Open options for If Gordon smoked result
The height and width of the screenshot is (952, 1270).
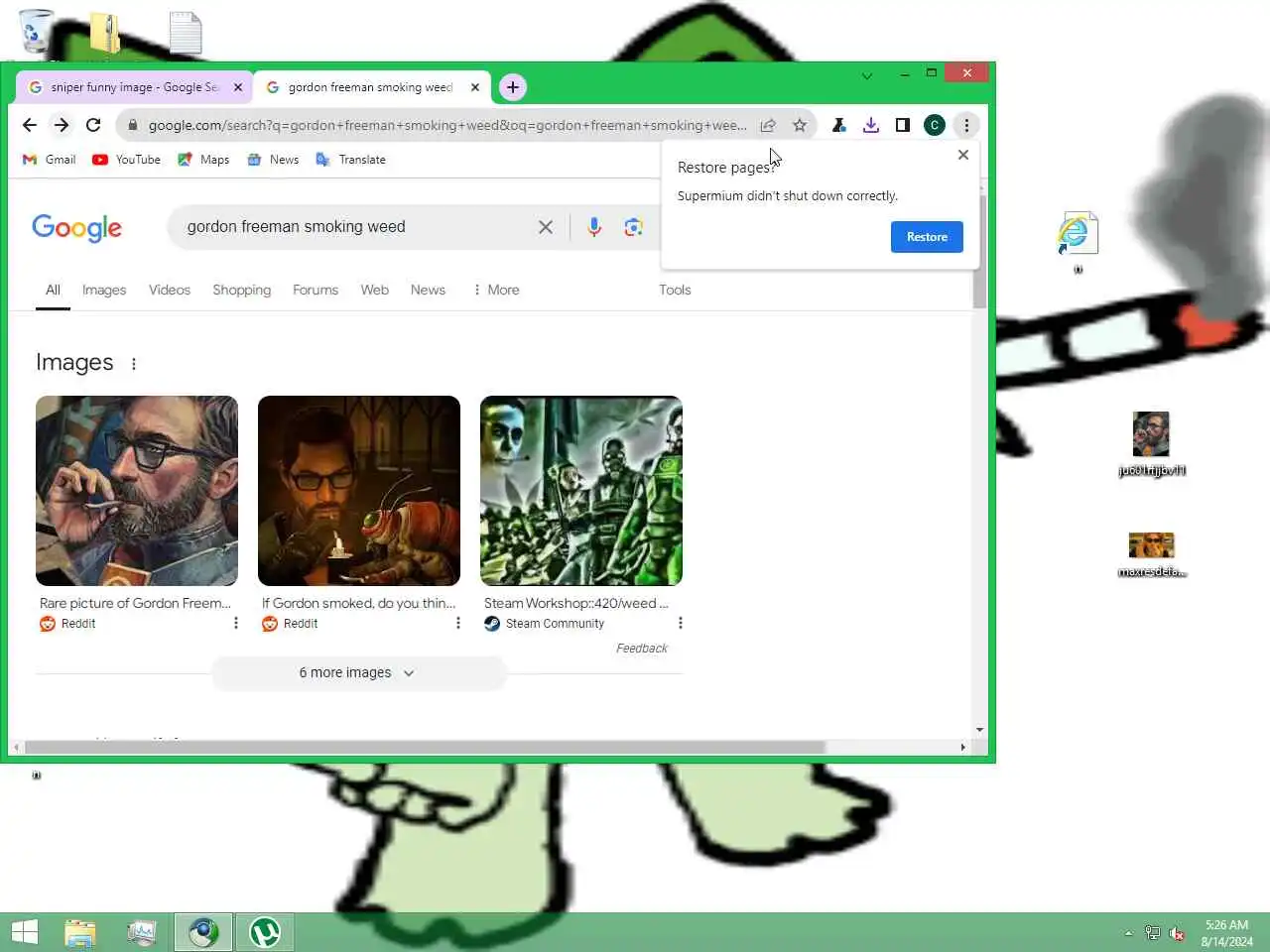[458, 623]
